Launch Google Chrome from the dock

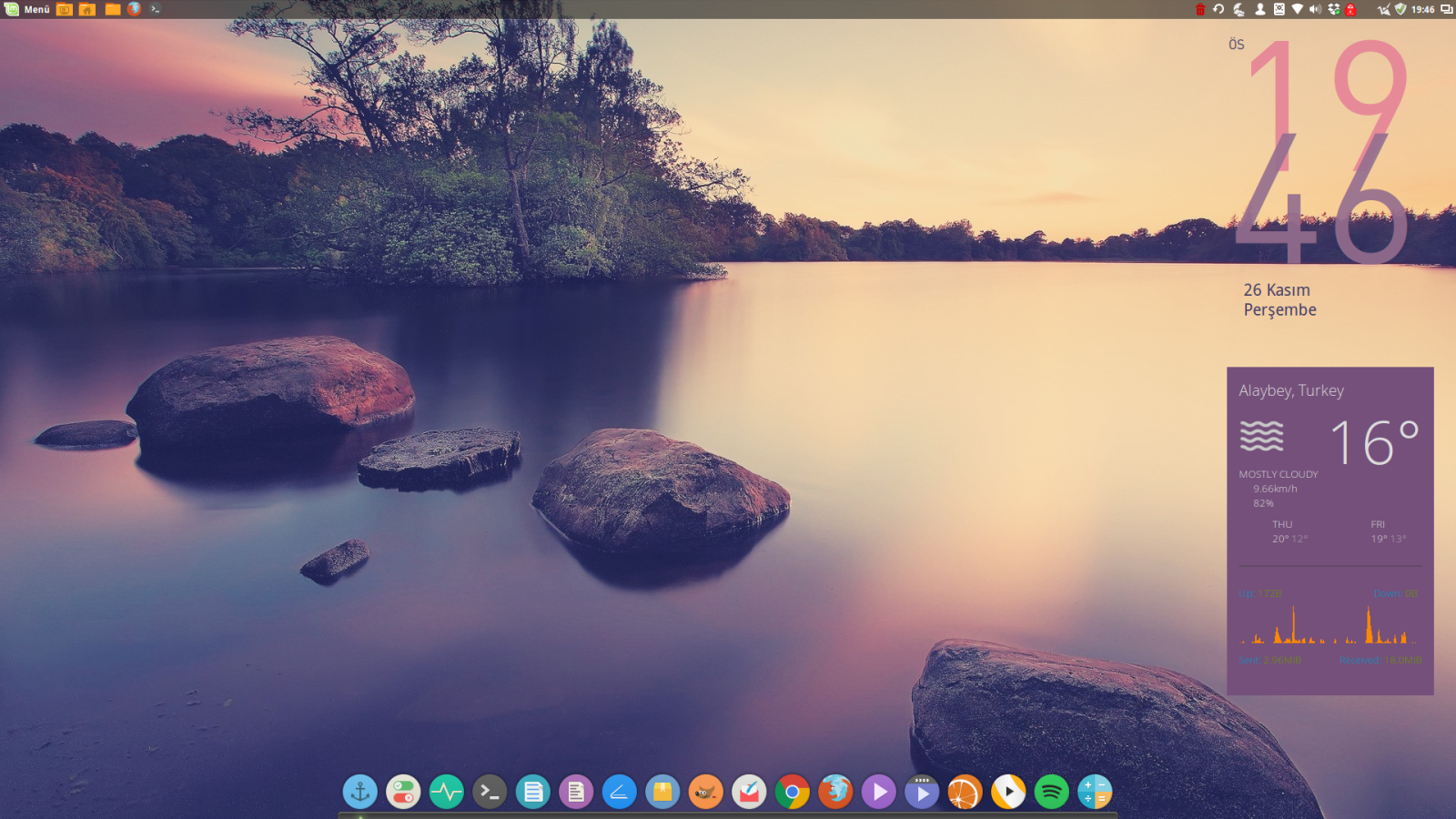click(x=793, y=792)
